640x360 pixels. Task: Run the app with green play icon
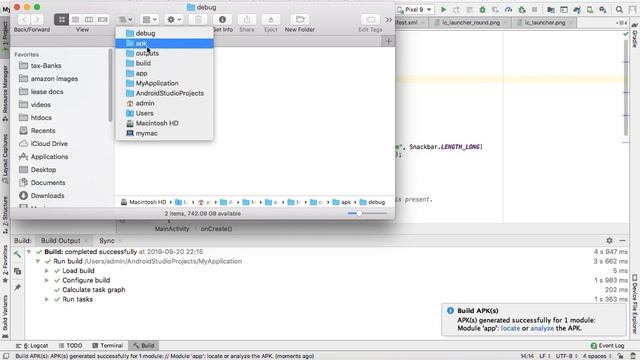point(443,9)
